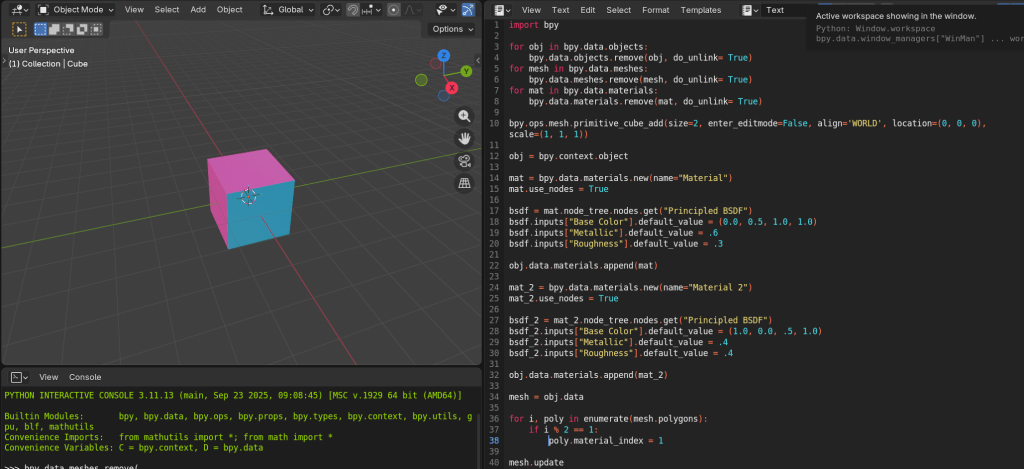Click the negative X axis gizmo circle
The height and width of the screenshot is (469, 1024).
pos(436,63)
